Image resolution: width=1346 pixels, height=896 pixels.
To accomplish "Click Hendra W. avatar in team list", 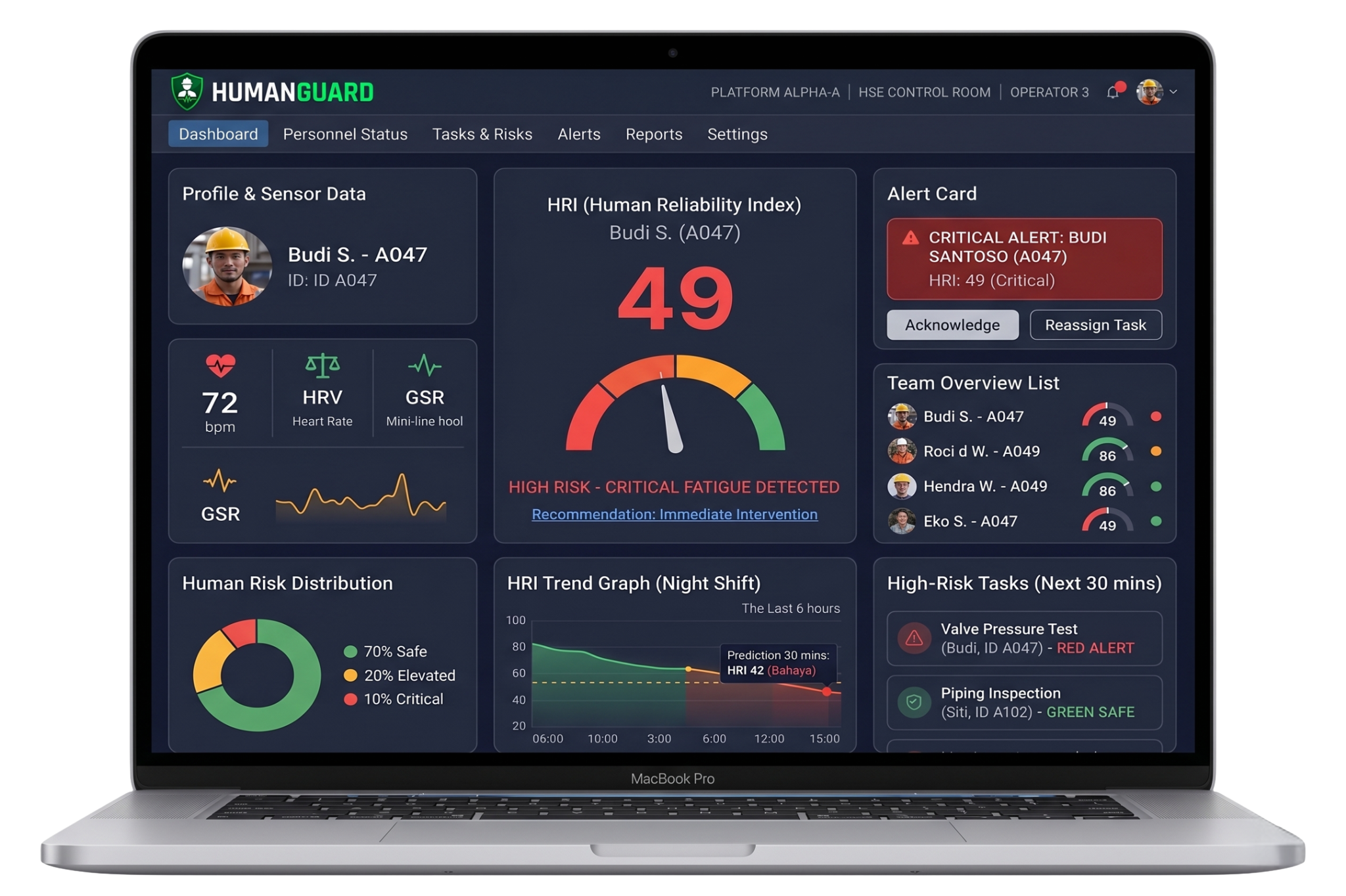I will (902, 486).
